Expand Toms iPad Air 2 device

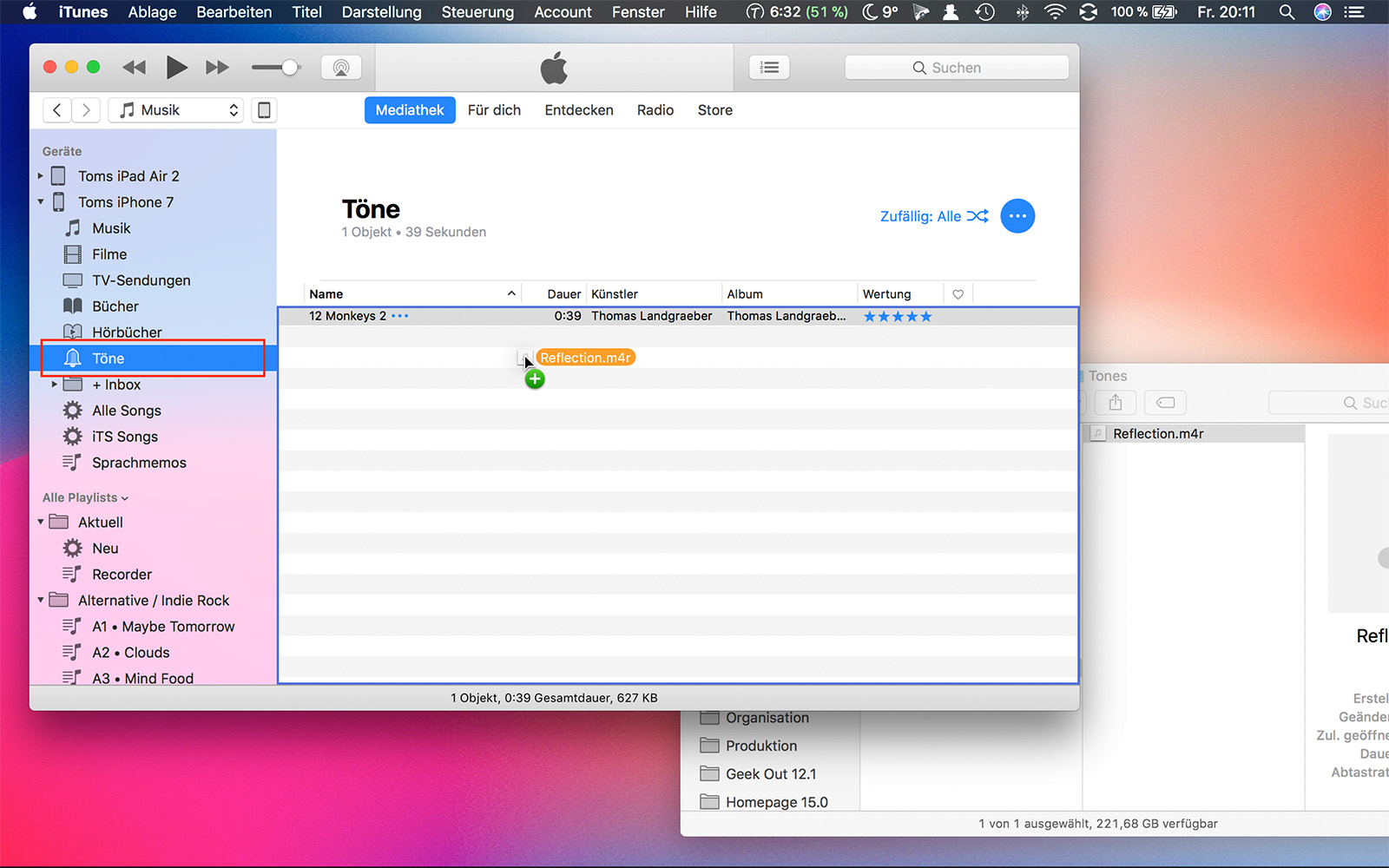pos(40,176)
